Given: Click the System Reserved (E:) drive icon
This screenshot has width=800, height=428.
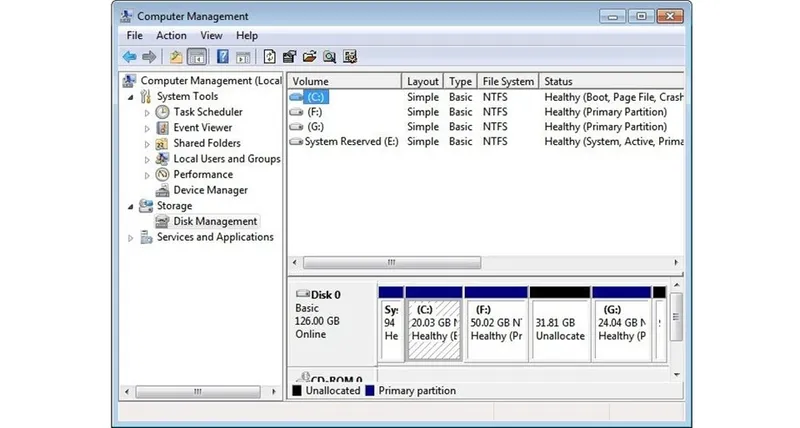Looking at the screenshot, I should click(296, 141).
